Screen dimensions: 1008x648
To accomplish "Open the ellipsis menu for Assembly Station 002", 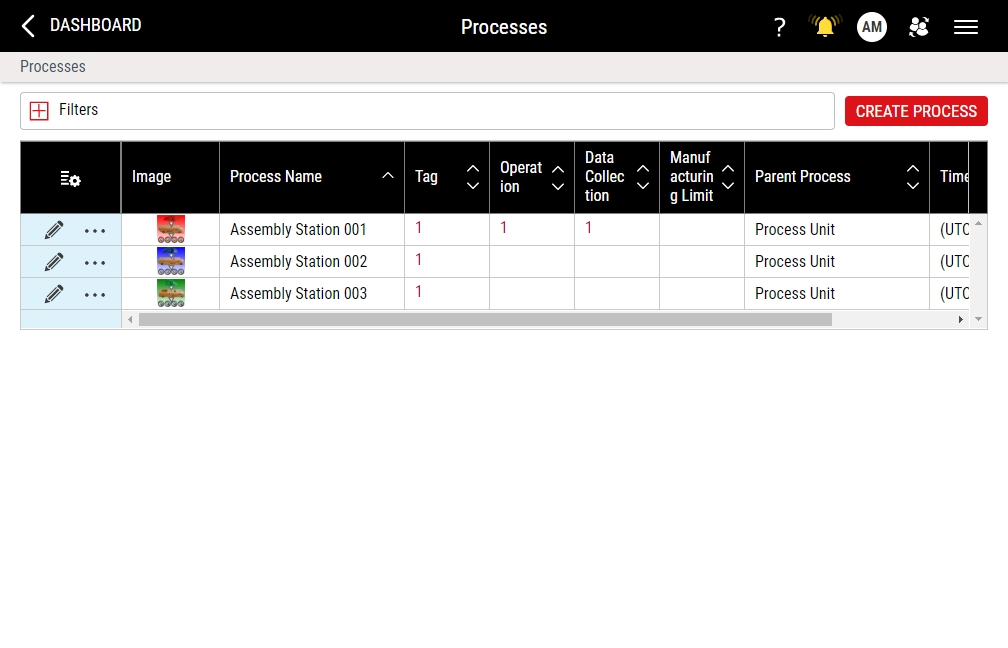I will (x=95, y=262).
